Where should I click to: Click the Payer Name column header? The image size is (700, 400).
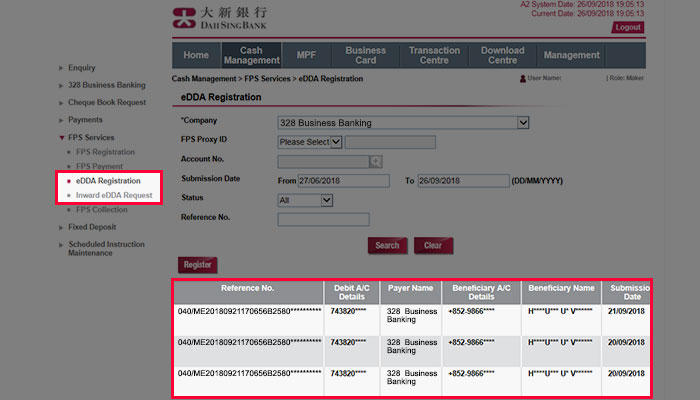pos(411,292)
